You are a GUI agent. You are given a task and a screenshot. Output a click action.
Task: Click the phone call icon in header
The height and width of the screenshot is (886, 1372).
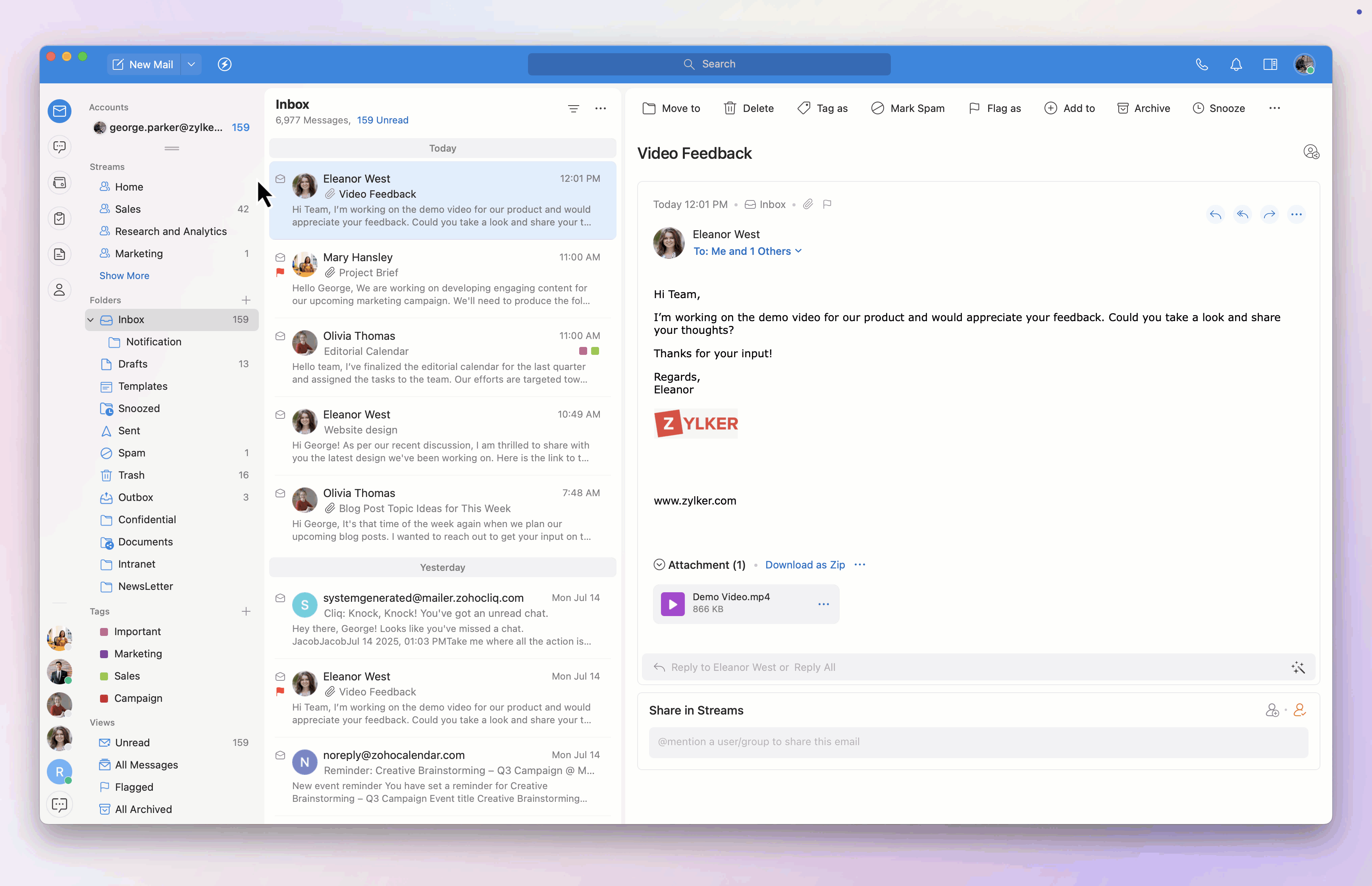1201,64
